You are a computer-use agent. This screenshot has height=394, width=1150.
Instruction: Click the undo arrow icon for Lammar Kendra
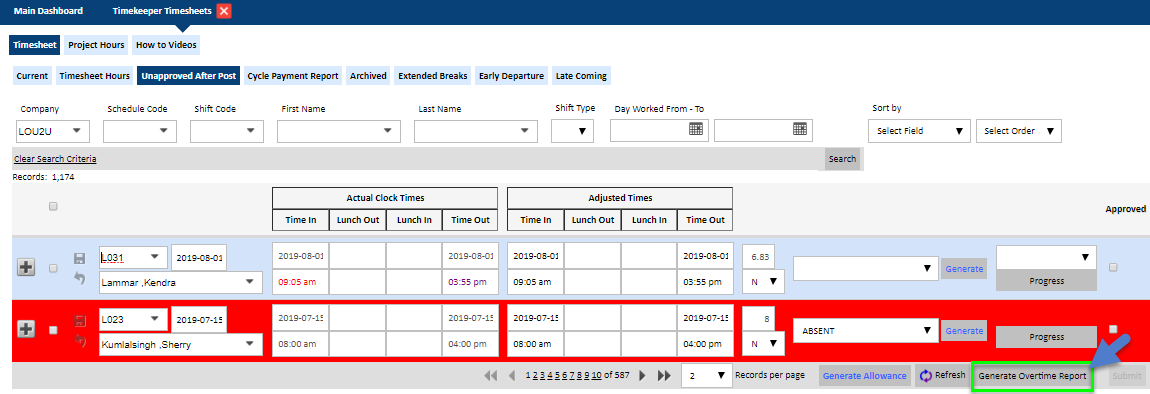point(80,278)
